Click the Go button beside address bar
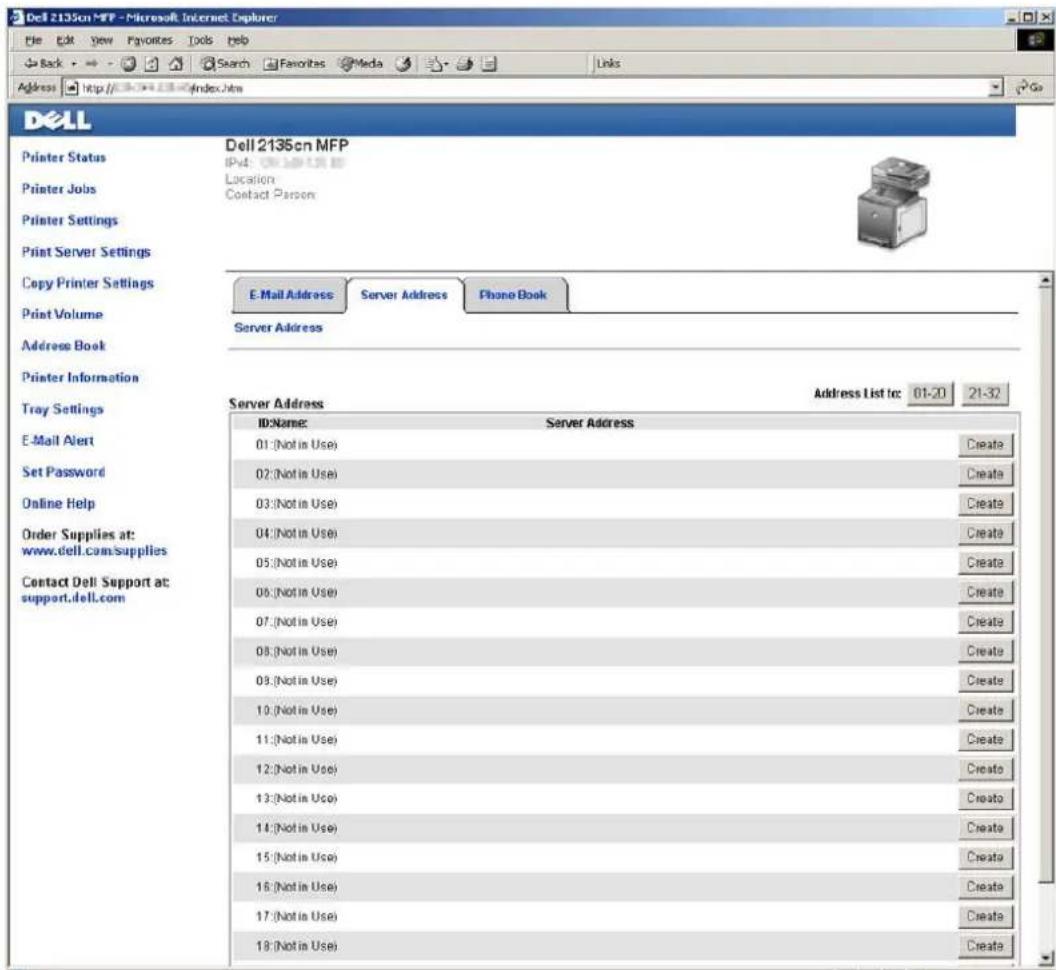Viewport: 1056px width, 970px height. click(1030, 88)
